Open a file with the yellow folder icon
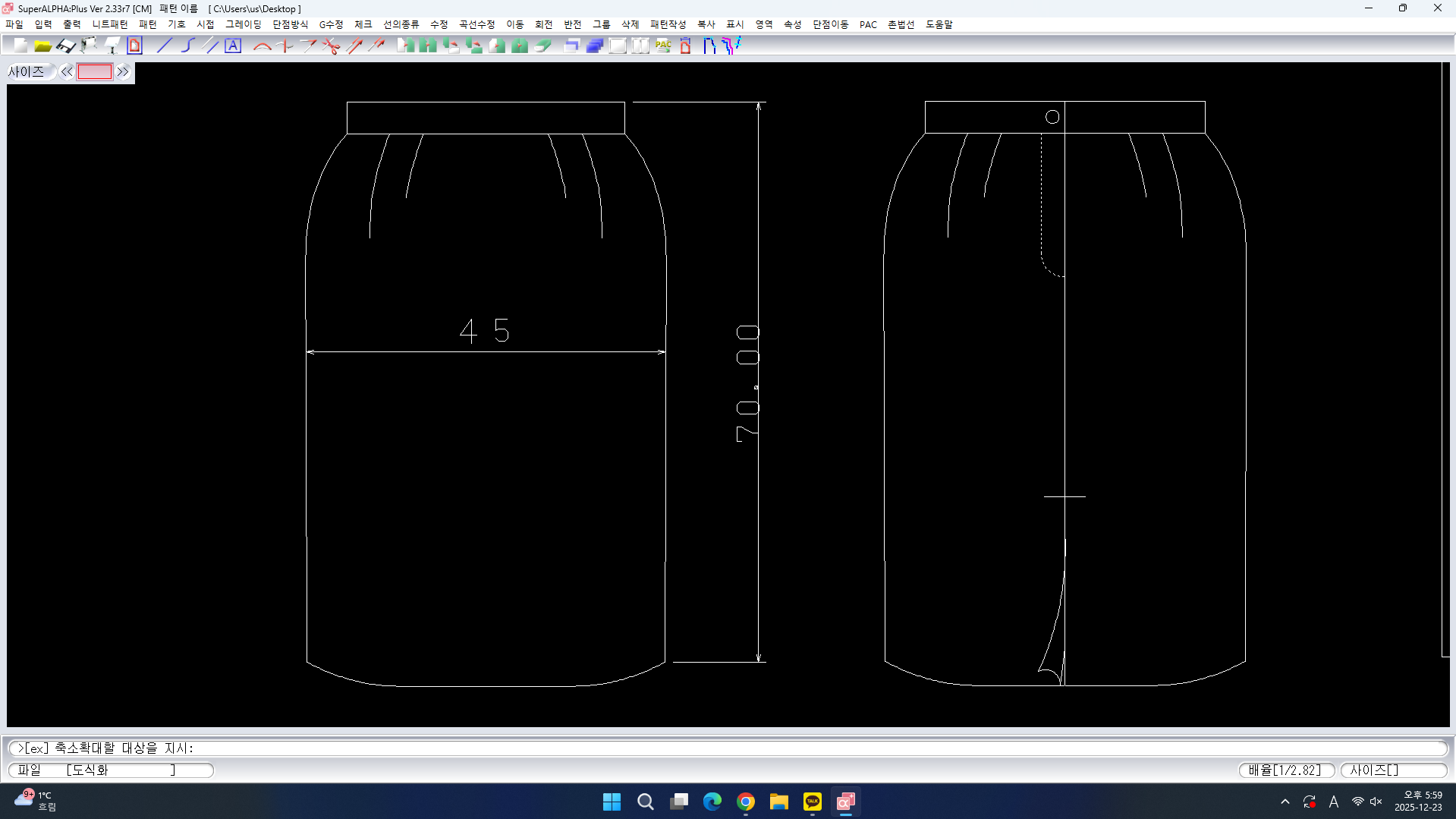The image size is (1456, 819). (42, 46)
